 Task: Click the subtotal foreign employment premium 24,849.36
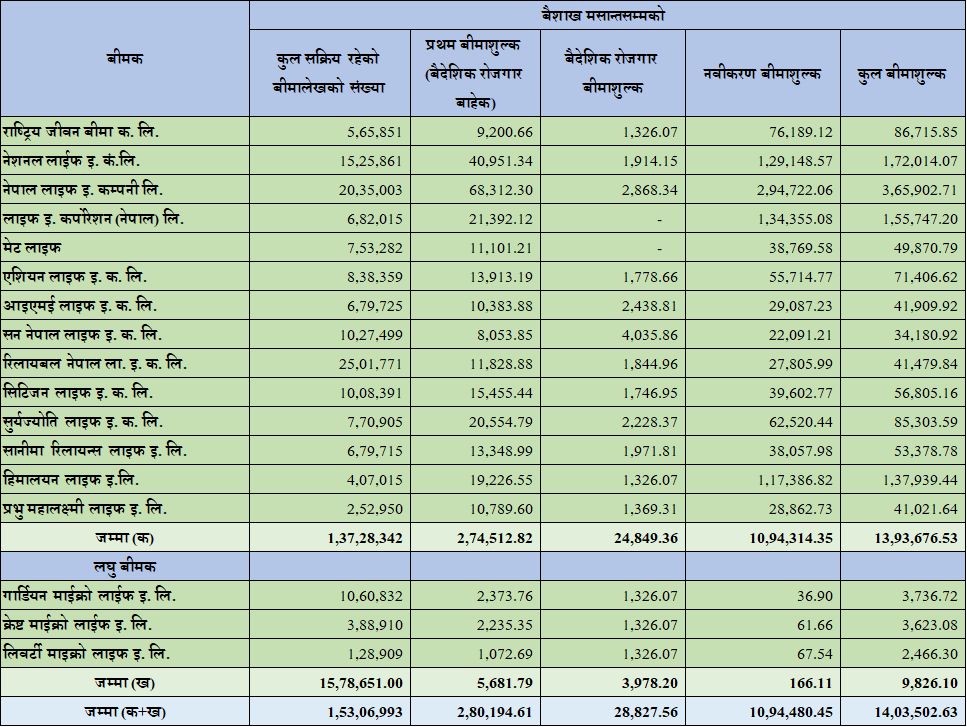click(646, 538)
